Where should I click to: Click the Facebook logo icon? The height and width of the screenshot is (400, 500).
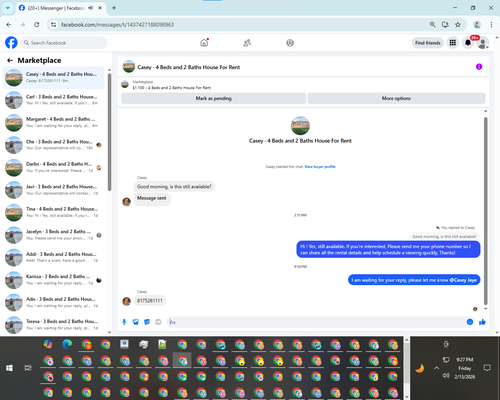11,43
